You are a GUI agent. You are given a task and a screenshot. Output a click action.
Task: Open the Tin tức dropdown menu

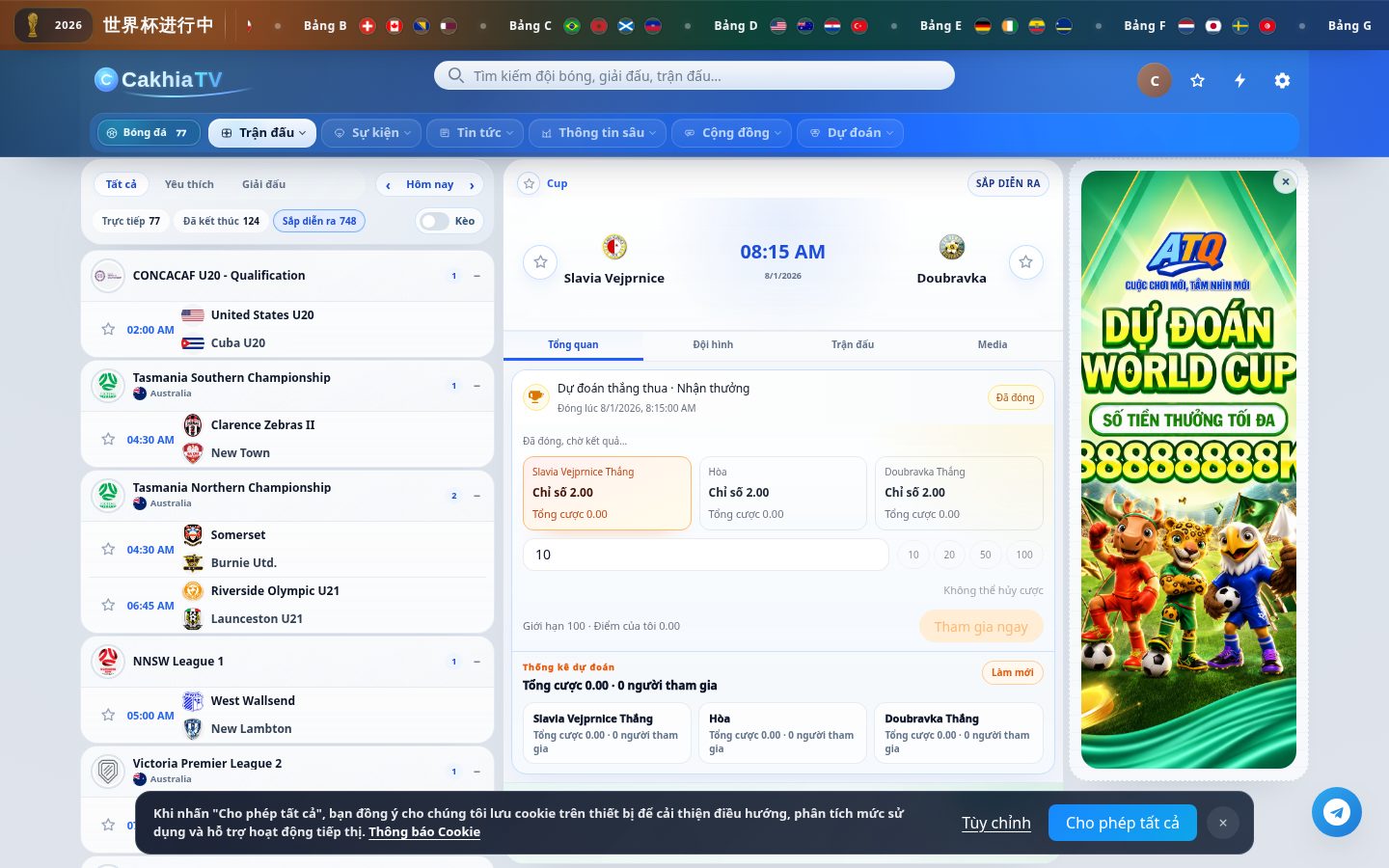click(x=476, y=133)
